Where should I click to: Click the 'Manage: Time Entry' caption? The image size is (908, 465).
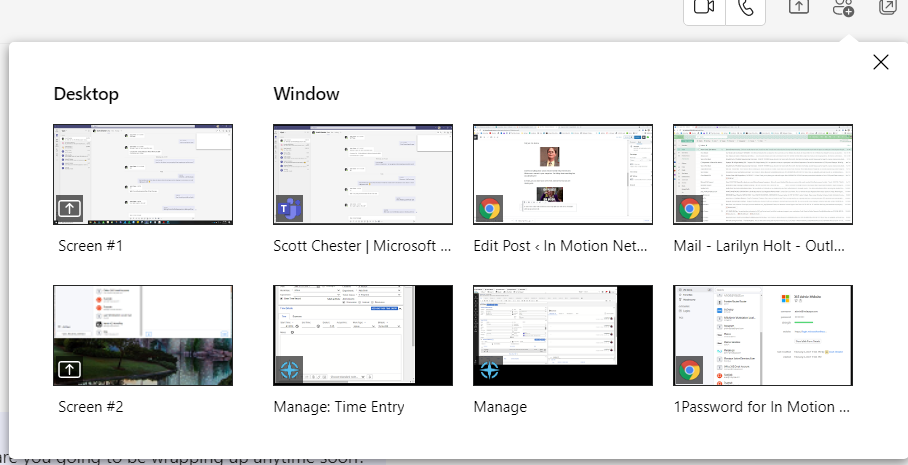click(339, 407)
